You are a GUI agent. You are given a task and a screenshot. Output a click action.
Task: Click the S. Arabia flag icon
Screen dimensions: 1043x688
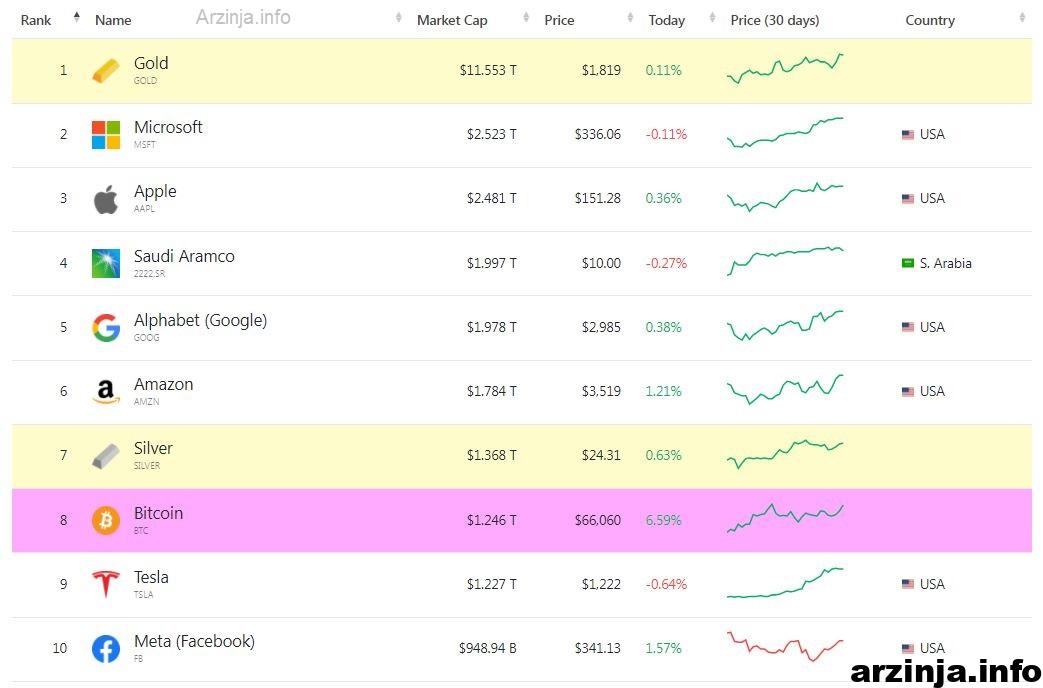[x=908, y=263]
